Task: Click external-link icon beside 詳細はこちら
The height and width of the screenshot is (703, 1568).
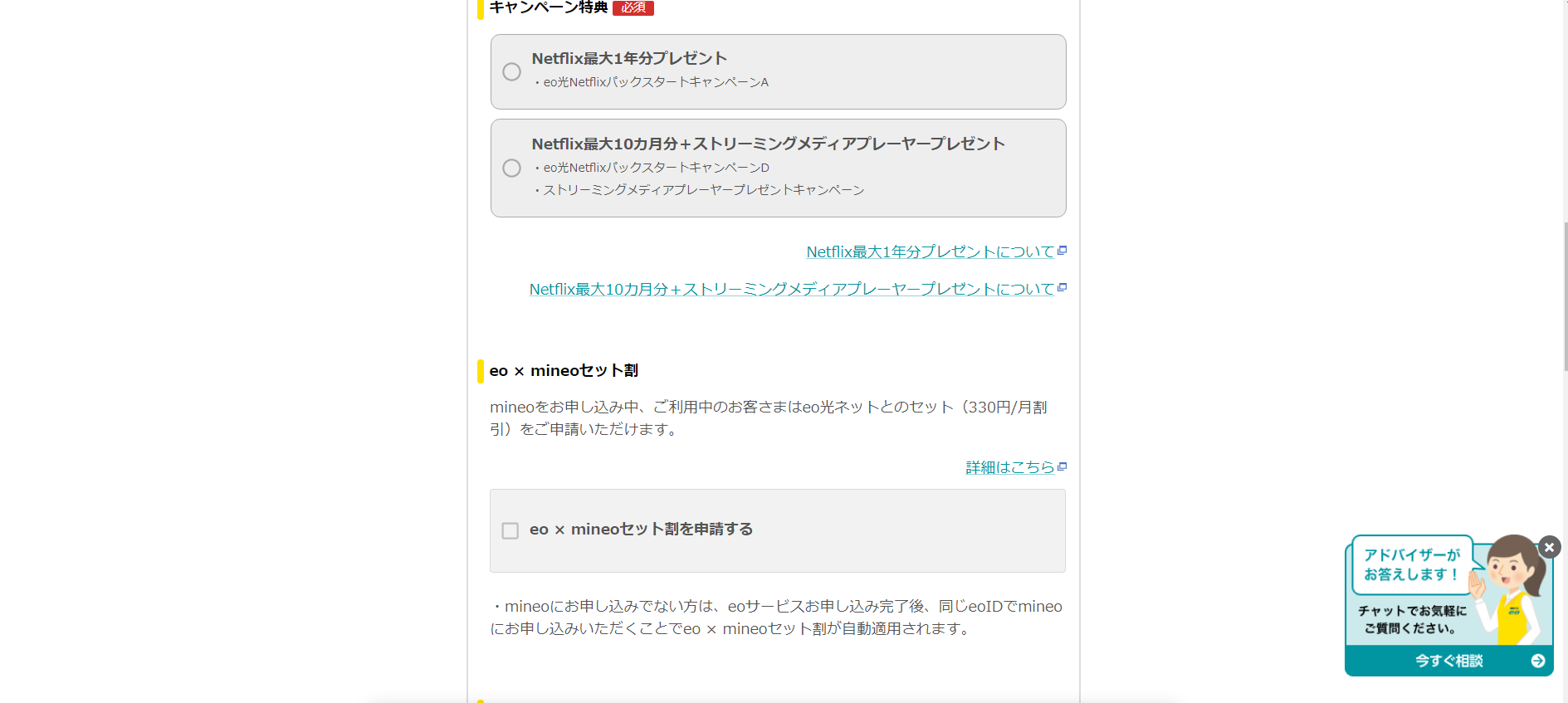Action: [x=1062, y=466]
